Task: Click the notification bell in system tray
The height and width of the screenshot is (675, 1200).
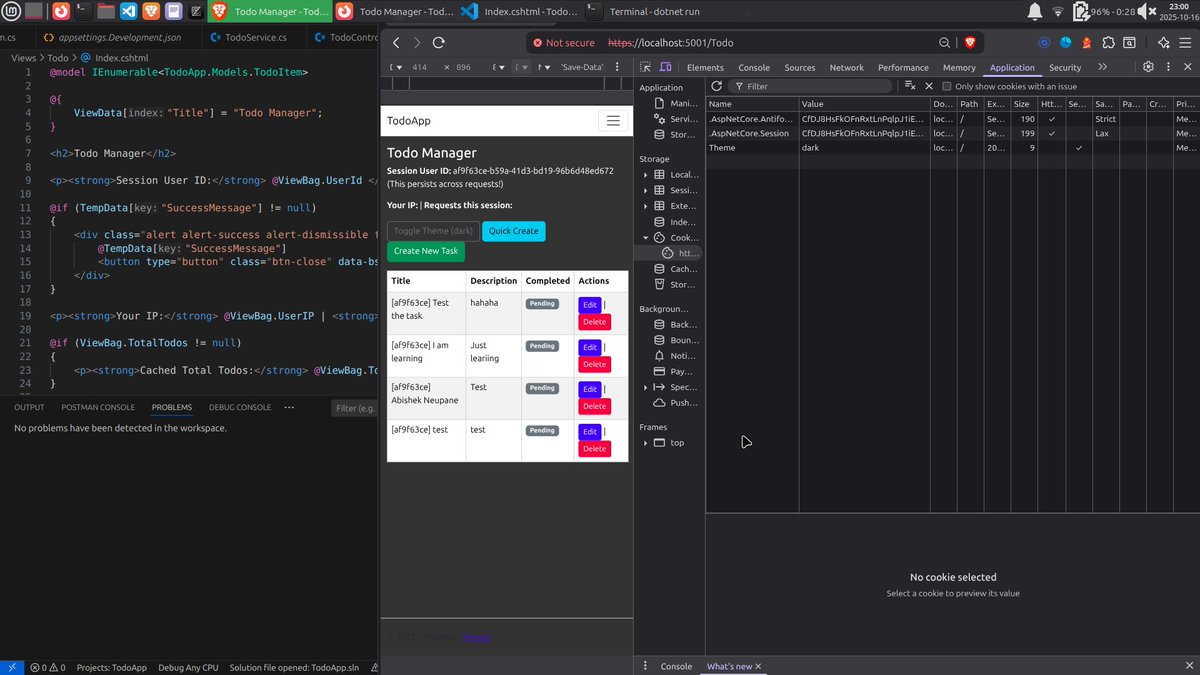Action: pos(1035,12)
